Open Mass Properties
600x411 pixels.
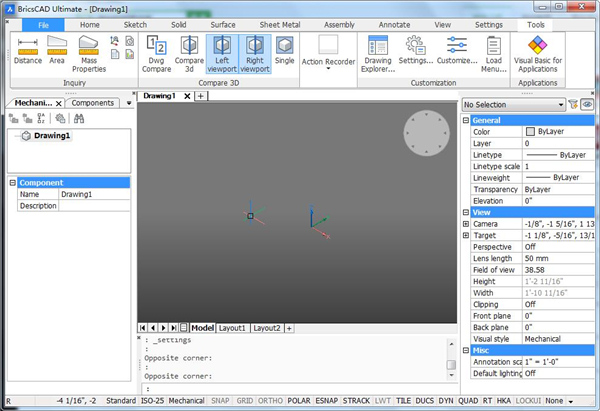pos(89,50)
